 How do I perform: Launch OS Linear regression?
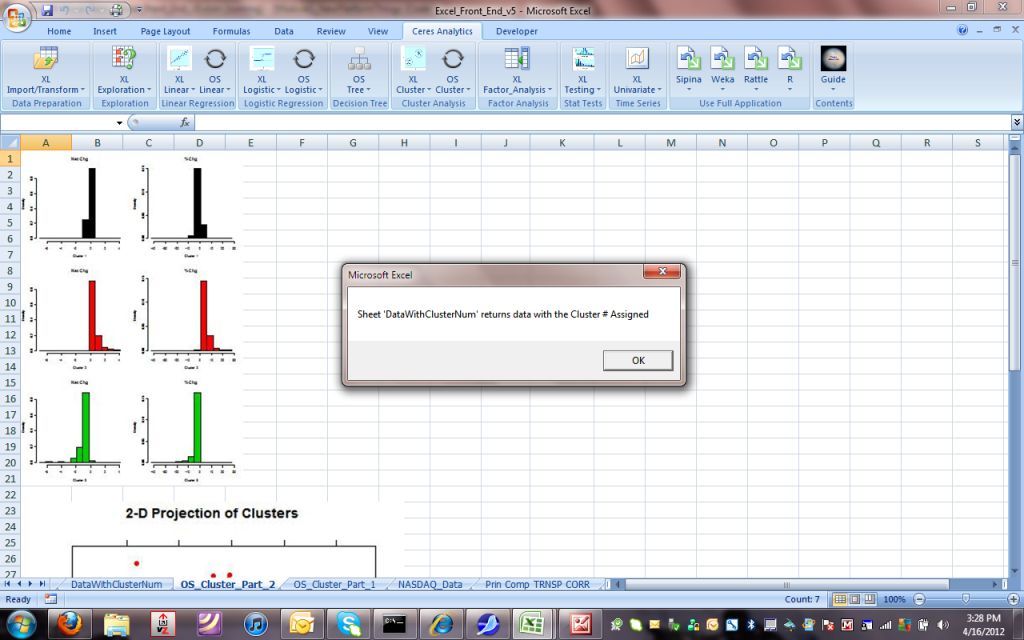click(x=215, y=70)
